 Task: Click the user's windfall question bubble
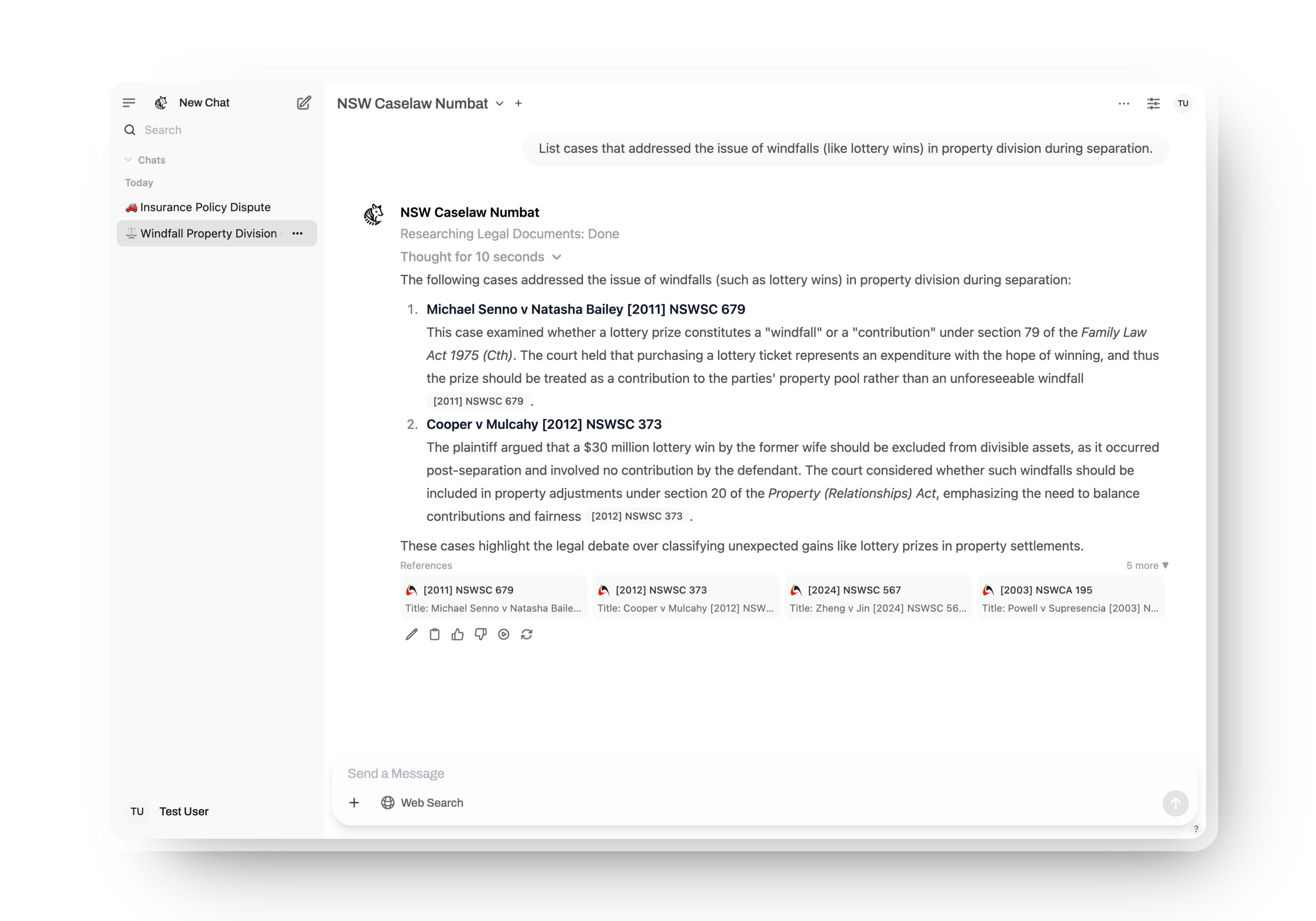pyautogui.click(x=846, y=148)
